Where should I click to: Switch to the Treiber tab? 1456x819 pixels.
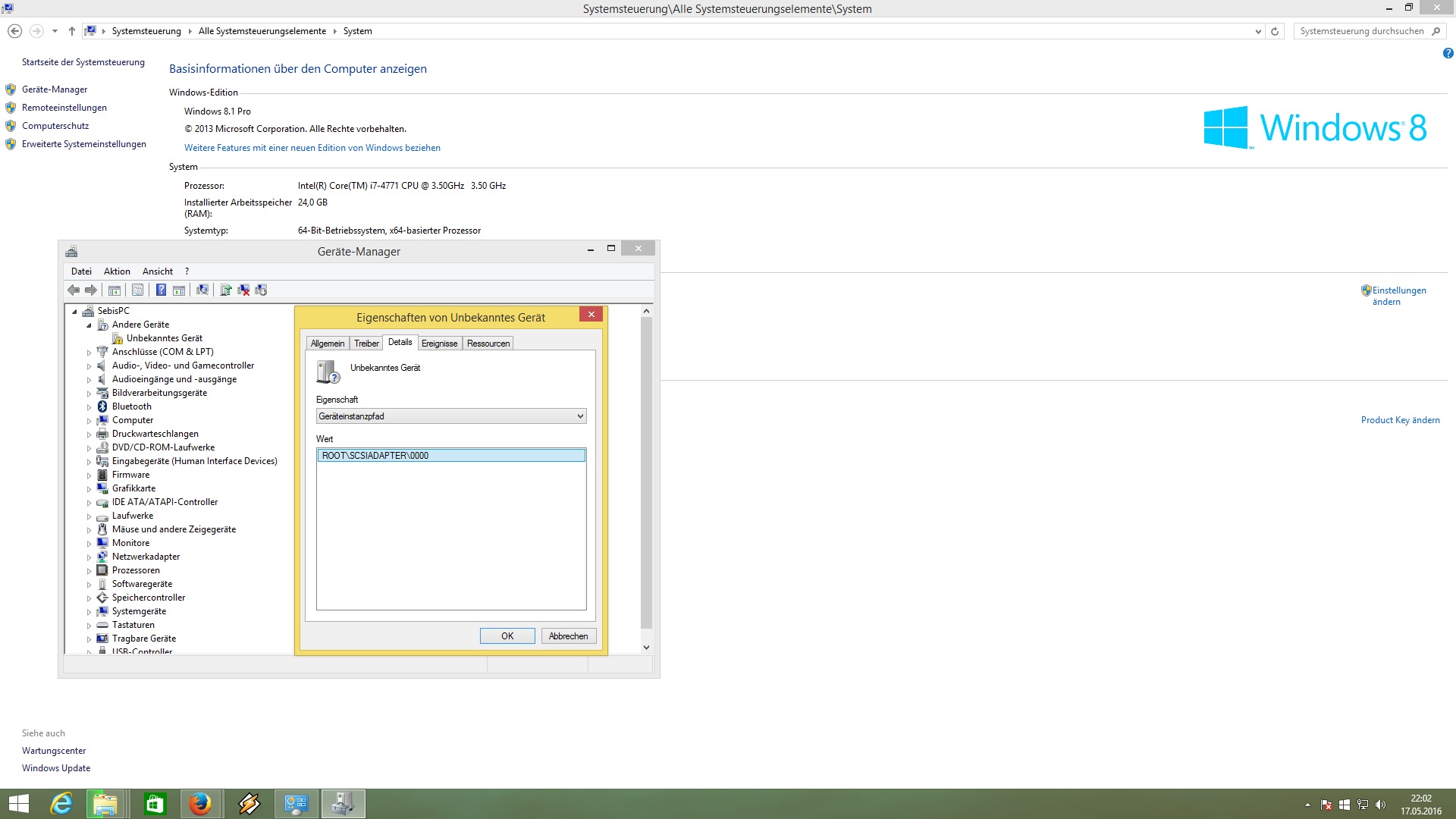[366, 344]
